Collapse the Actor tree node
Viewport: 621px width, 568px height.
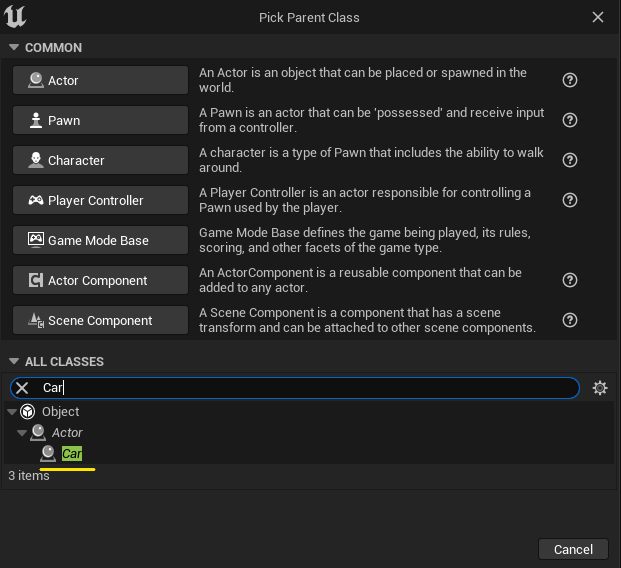coord(22,433)
